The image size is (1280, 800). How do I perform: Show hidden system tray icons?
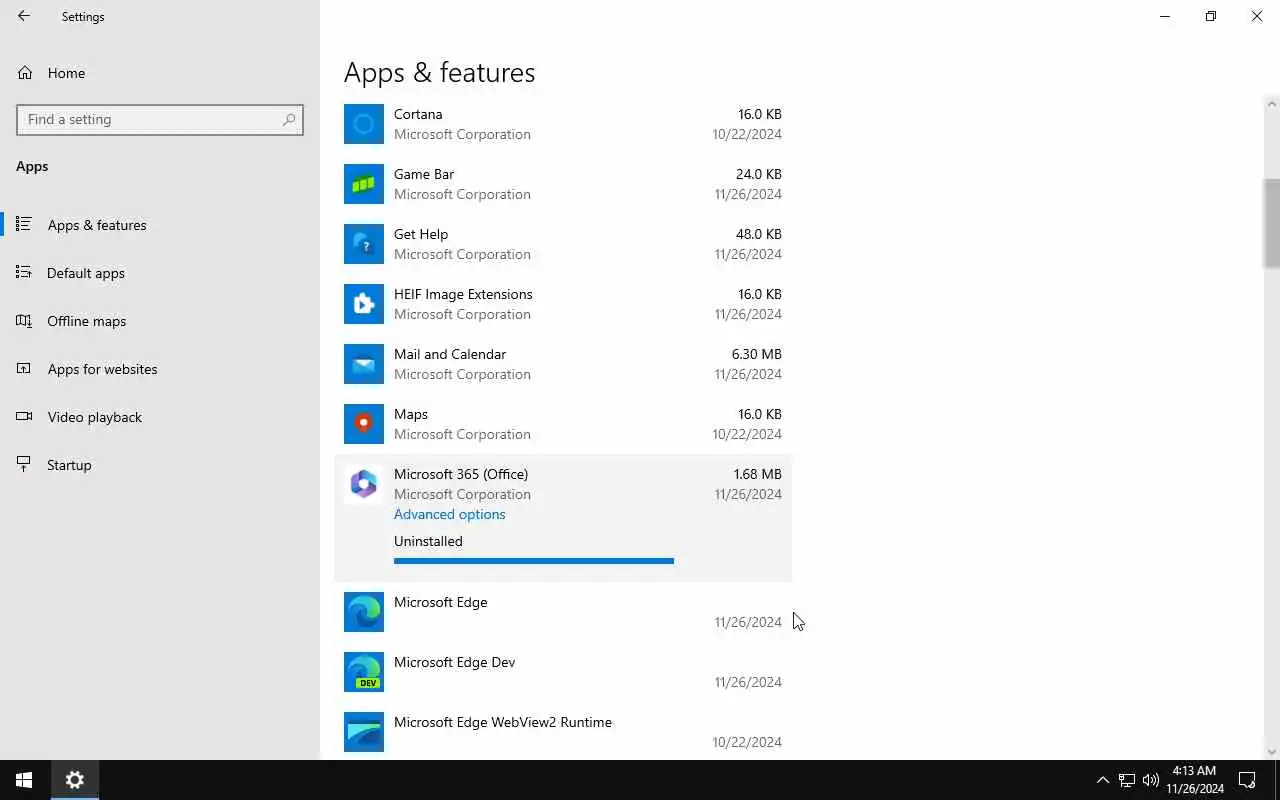[x=1103, y=780]
